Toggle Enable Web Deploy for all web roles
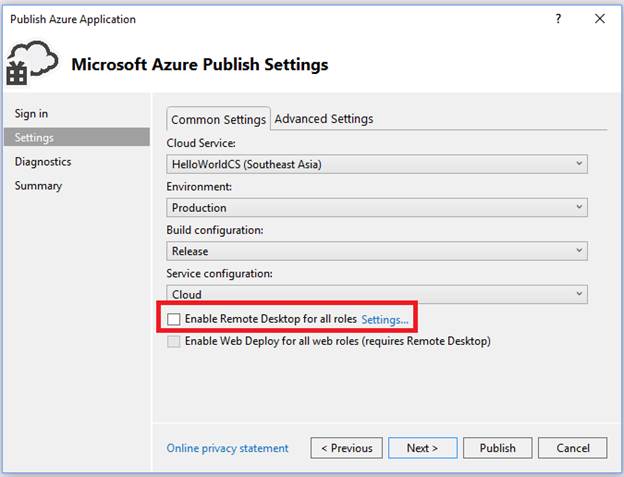 coord(175,341)
